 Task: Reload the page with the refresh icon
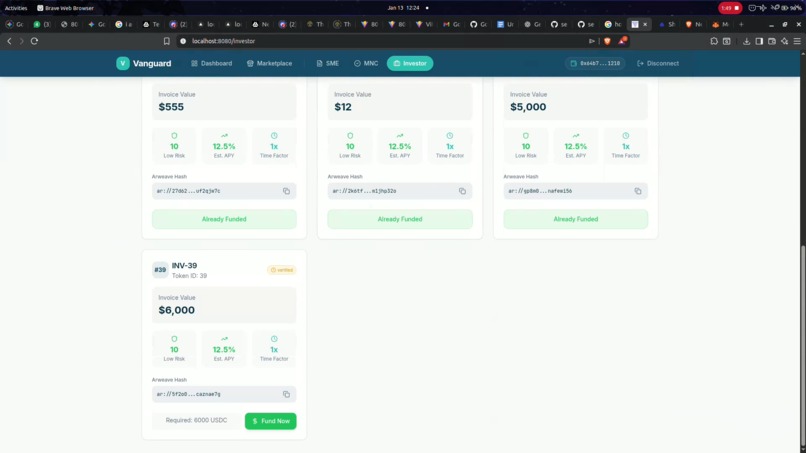point(34,41)
